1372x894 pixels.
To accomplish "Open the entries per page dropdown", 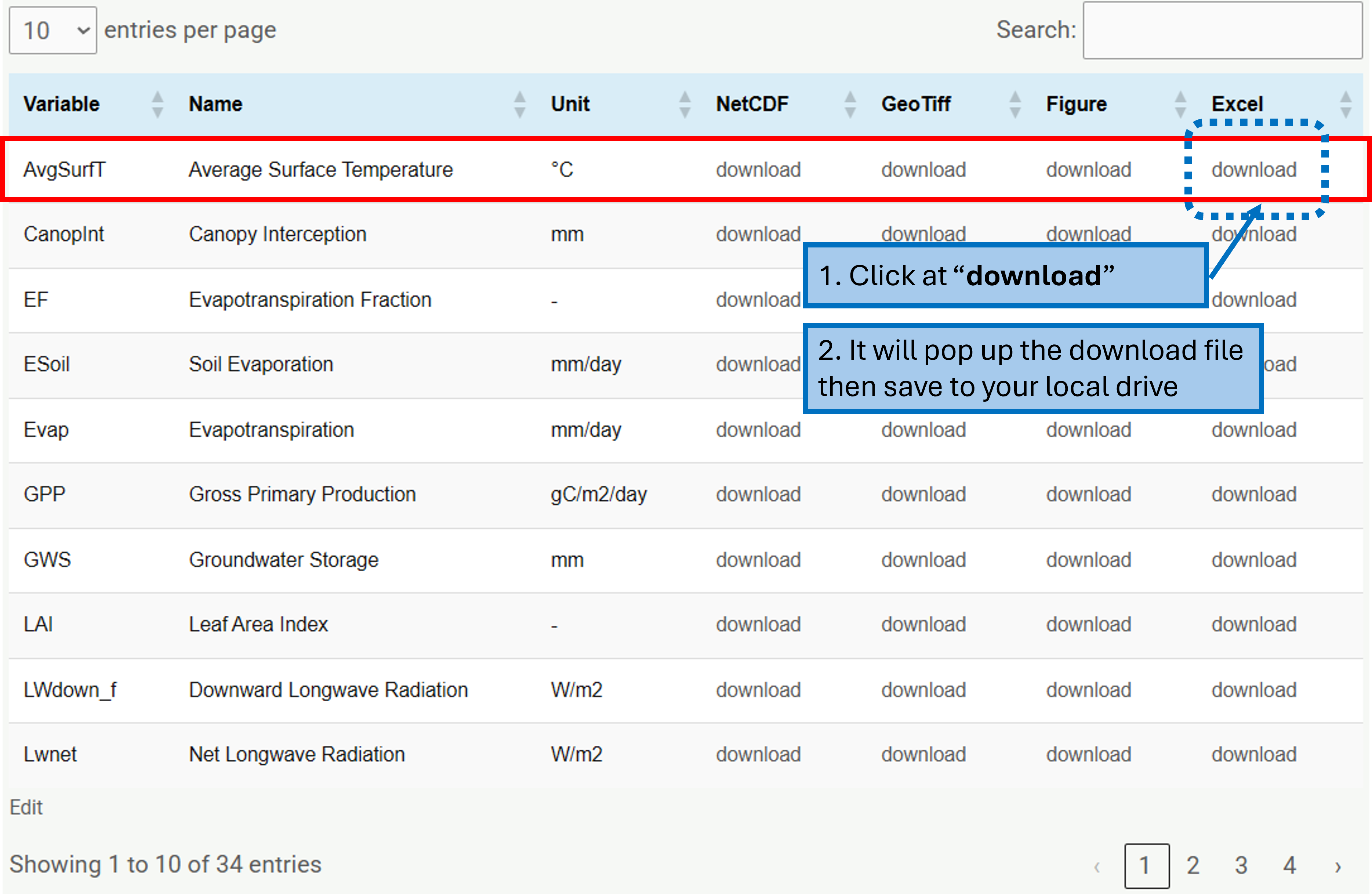I will pyautogui.click(x=52, y=30).
